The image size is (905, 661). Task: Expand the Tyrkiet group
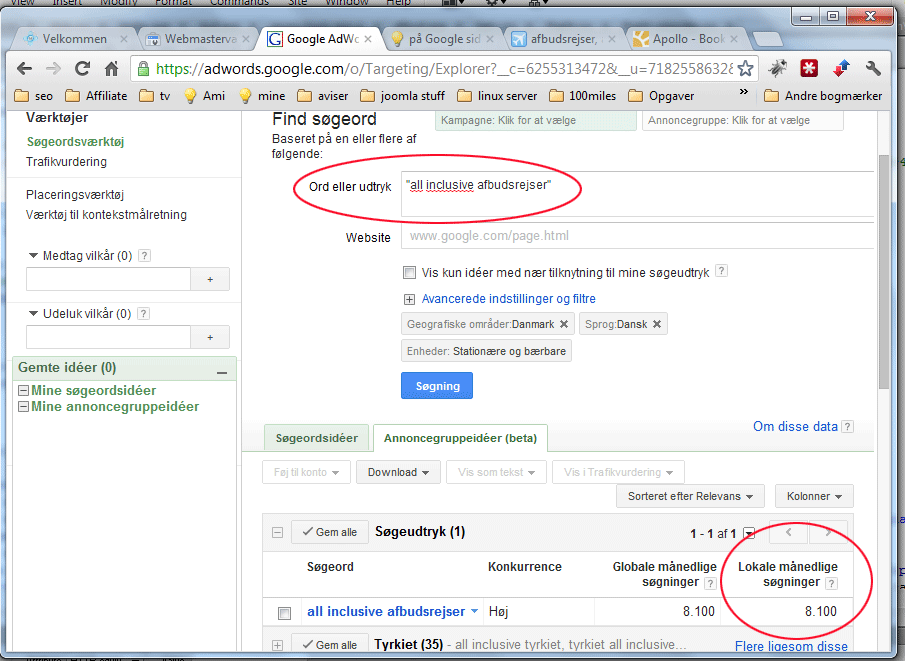coord(278,645)
